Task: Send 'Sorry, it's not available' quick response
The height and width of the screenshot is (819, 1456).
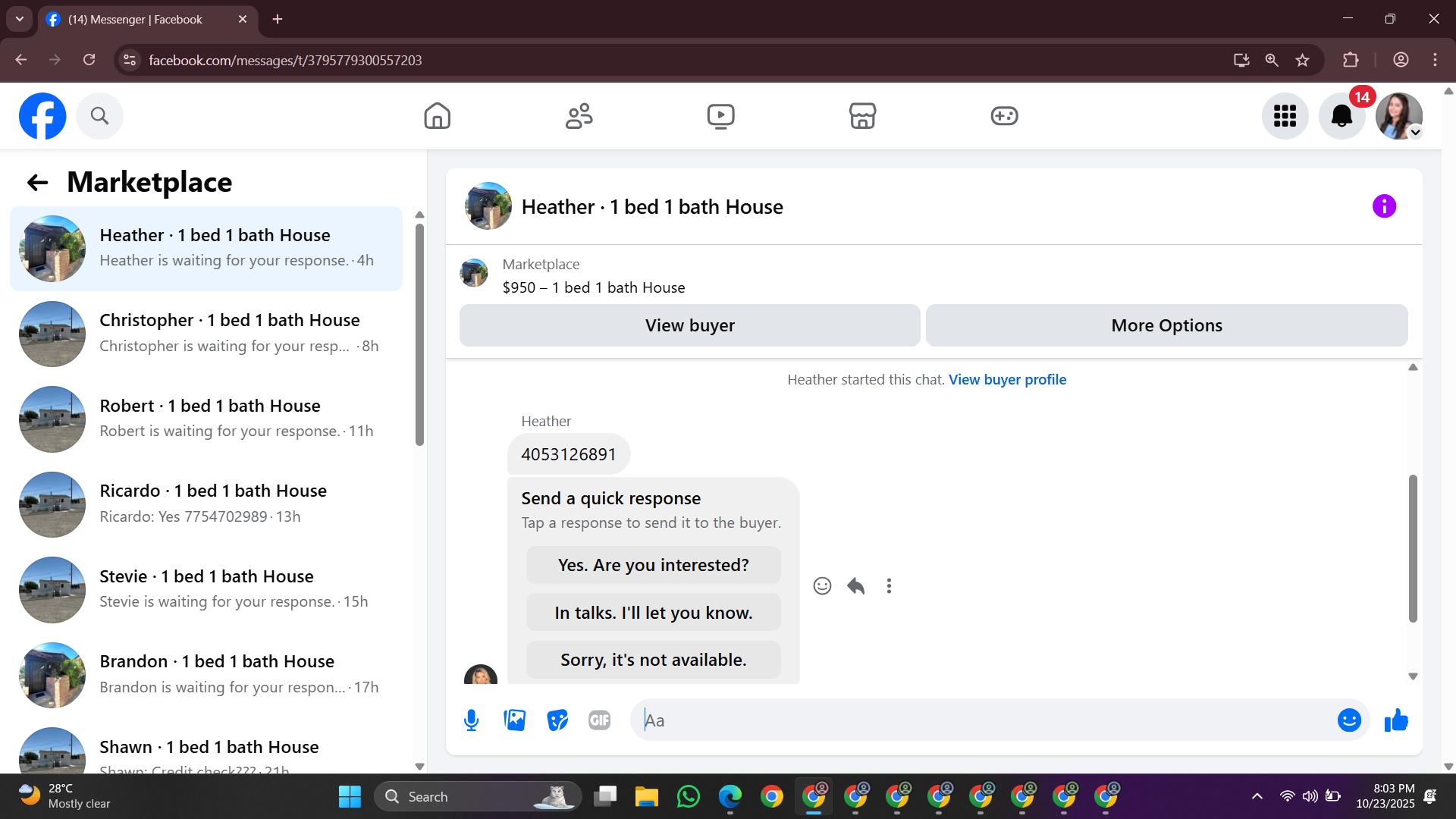Action: (x=653, y=660)
